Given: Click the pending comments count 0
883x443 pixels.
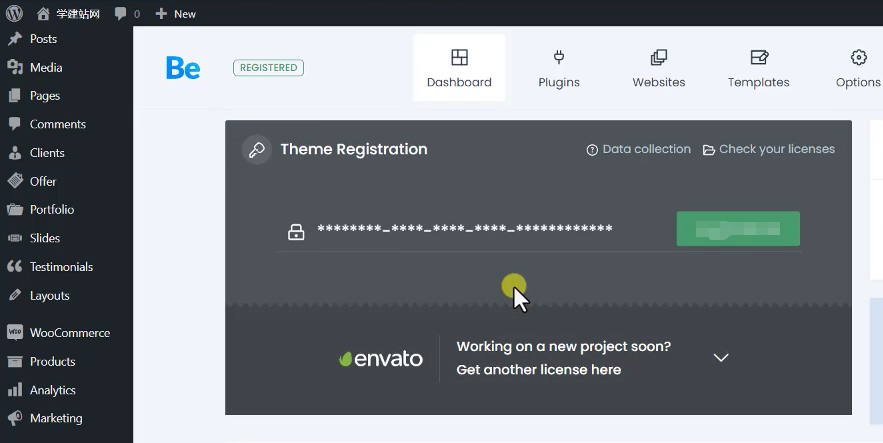Looking at the screenshot, I should [137, 14].
